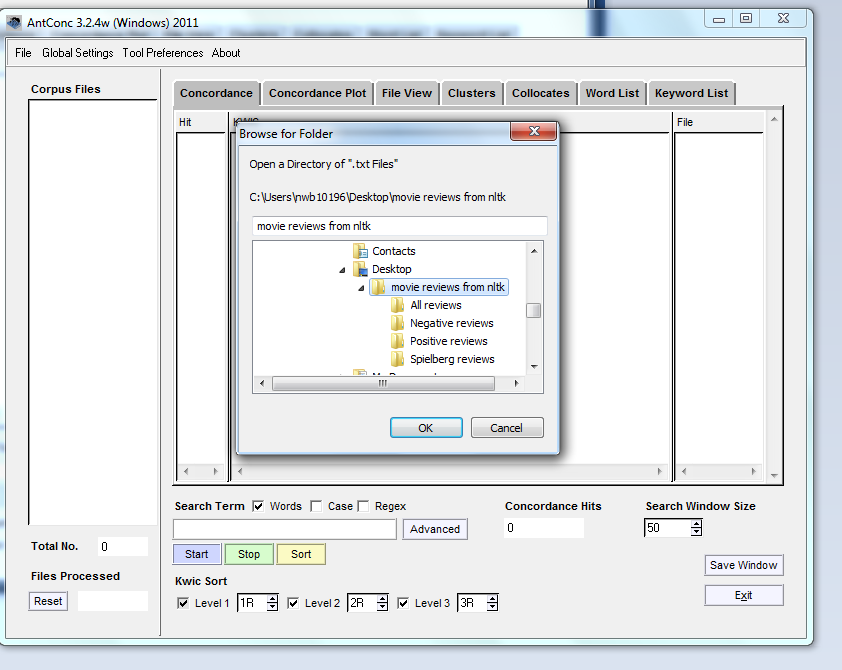This screenshot has width=842, height=670.
Task: Select the Negative reviews folder icon
Action: click(398, 324)
